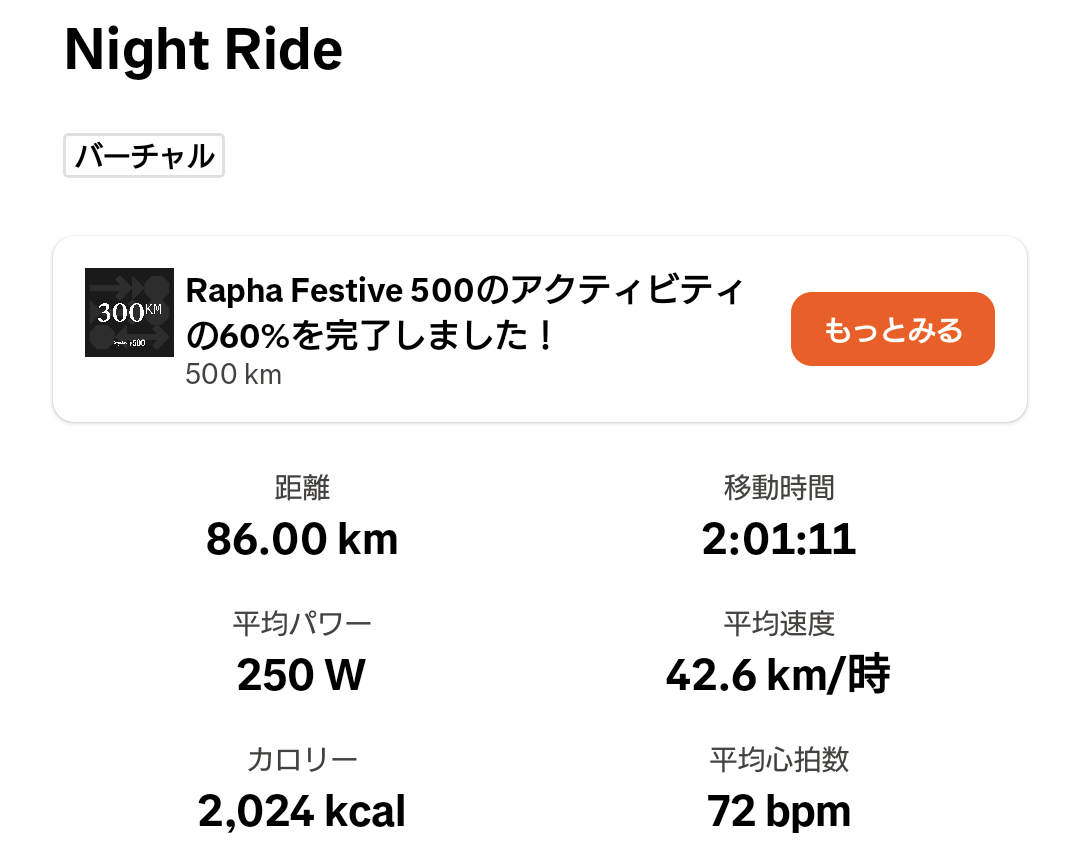
Task: Select the 250 W power value
Action: [302, 676]
